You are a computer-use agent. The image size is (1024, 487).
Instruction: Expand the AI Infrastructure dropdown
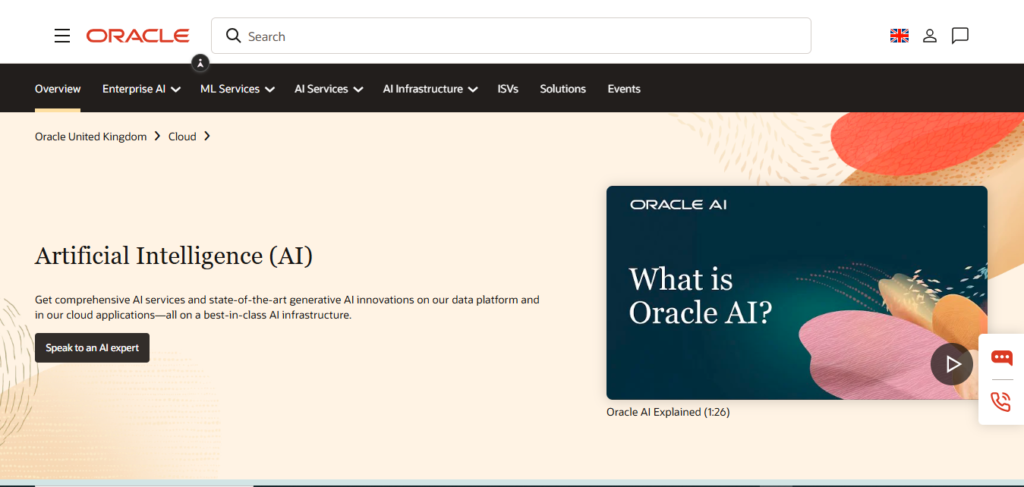point(430,89)
